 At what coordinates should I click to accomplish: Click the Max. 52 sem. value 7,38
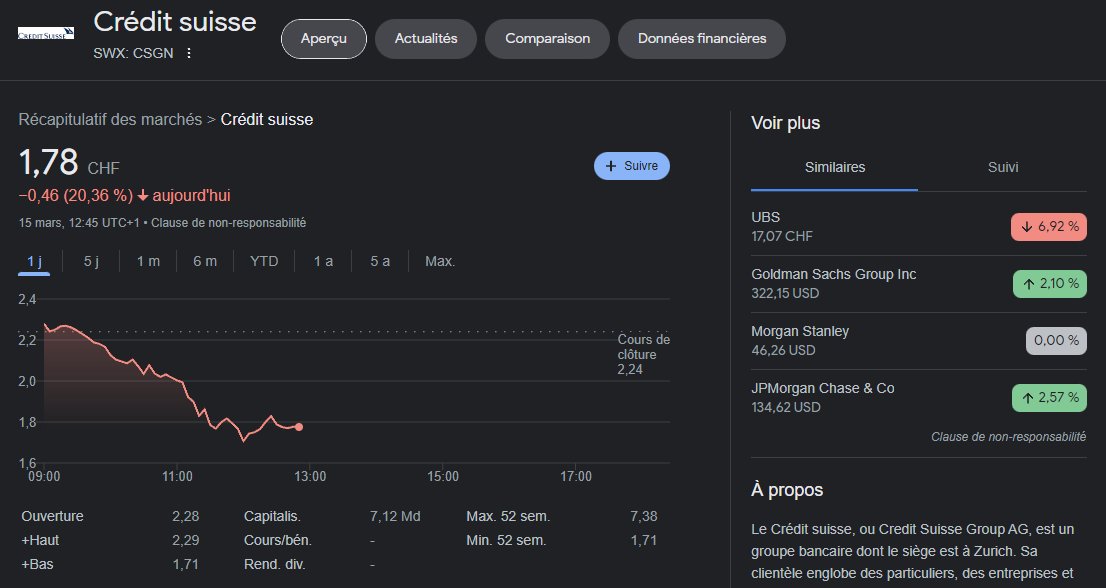point(643,516)
